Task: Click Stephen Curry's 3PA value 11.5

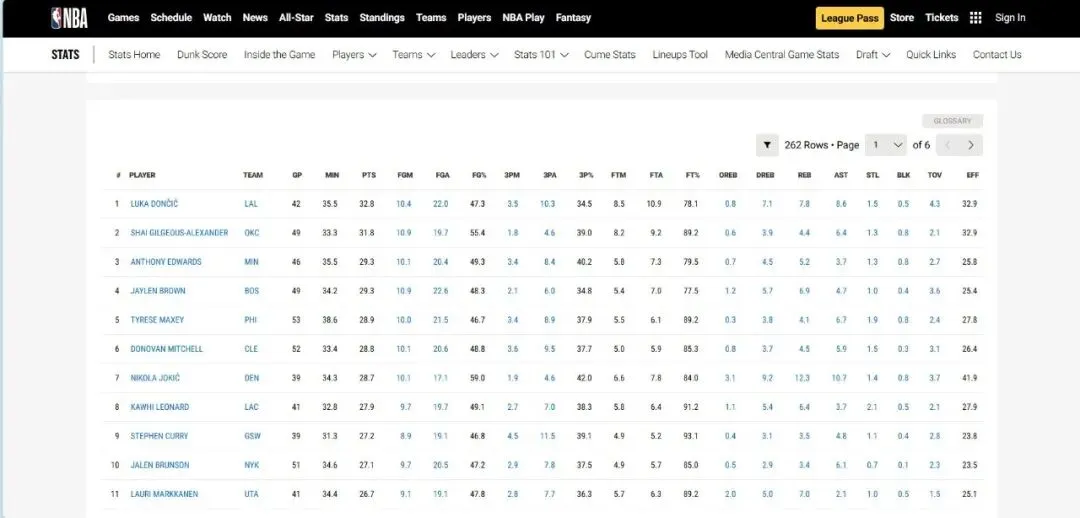Action: click(x=548, y=436)
